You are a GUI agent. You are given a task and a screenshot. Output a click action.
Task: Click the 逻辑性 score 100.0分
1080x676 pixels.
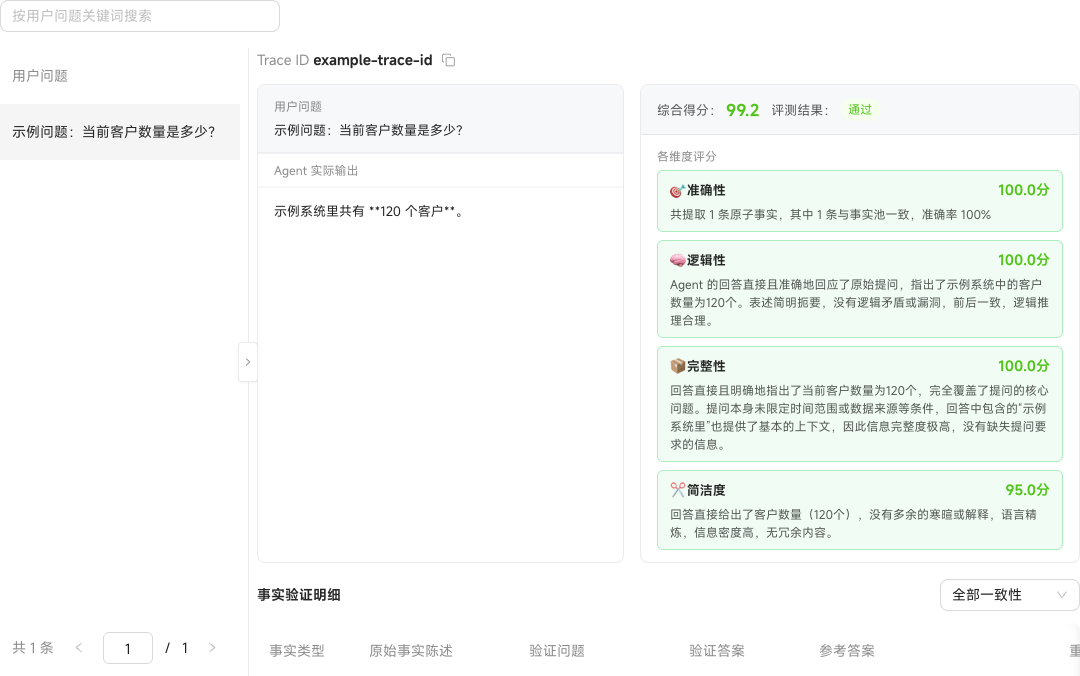coord(1023,260)
